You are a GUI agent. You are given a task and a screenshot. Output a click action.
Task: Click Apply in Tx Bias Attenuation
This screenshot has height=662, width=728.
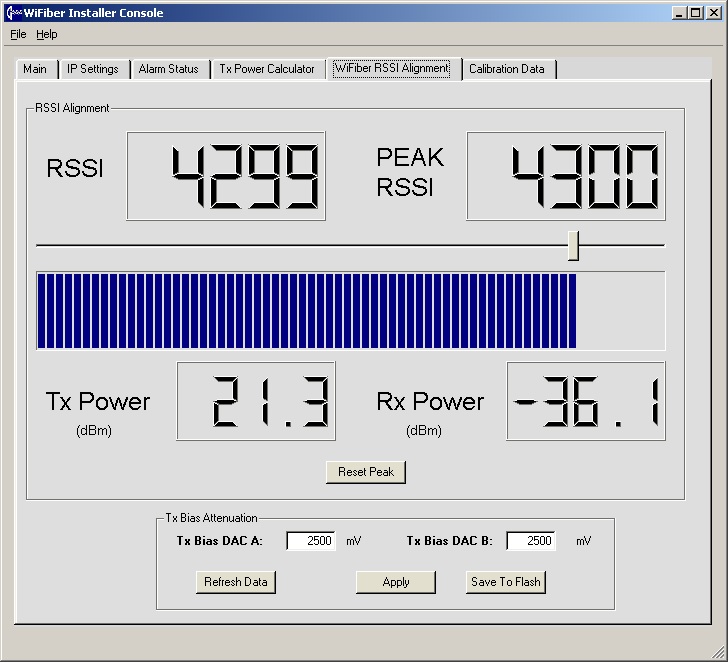point(396,582)
